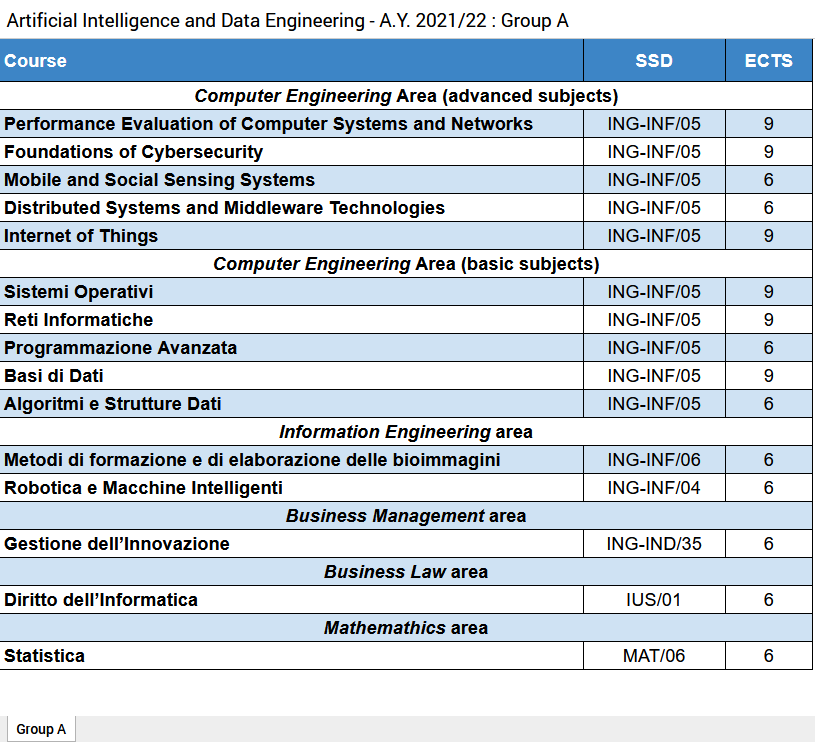Select the ING-IND/35 SSD cell
Image resolution: width=815 pixels, height=742 pixels.
(654, 544)
